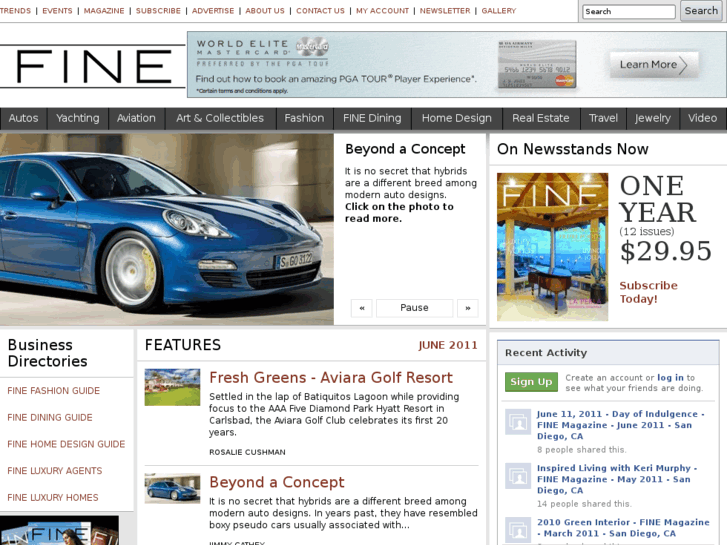Click the Advertise top link
727x545 pixels.
click(x=213, y=11)
